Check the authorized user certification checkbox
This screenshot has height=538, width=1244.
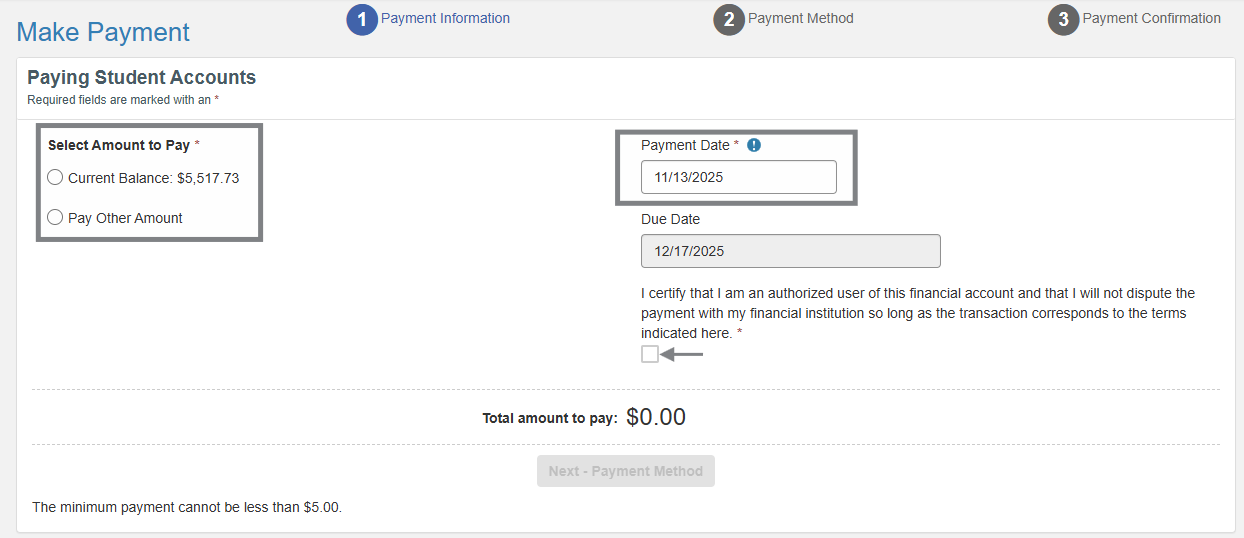650,354
